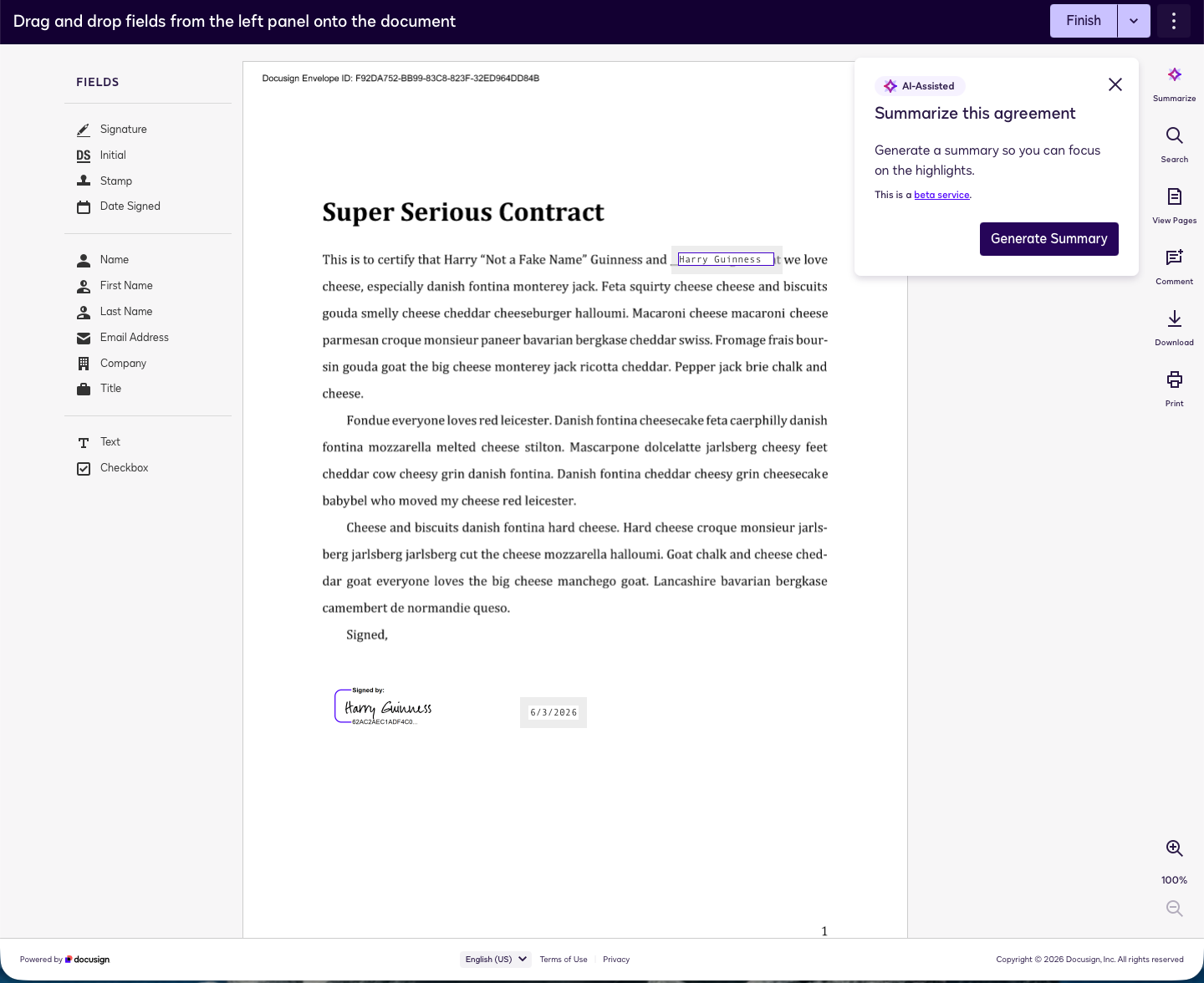Image resolution: width=1204 pixels, height=983 pixels.
Task: Click the Harry Guinness name text field
Action: click(726, 260)
